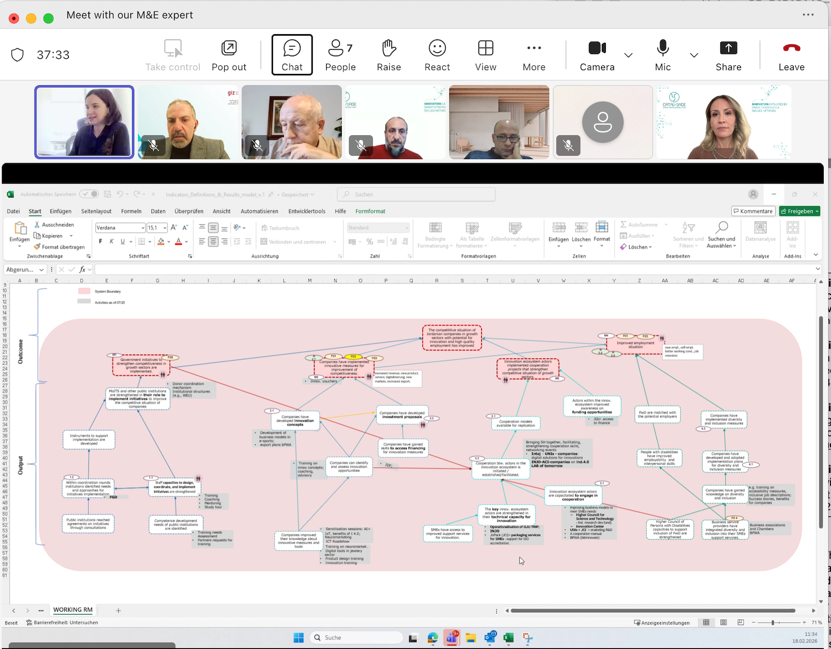Select the first participant video thumbnail

85,122
